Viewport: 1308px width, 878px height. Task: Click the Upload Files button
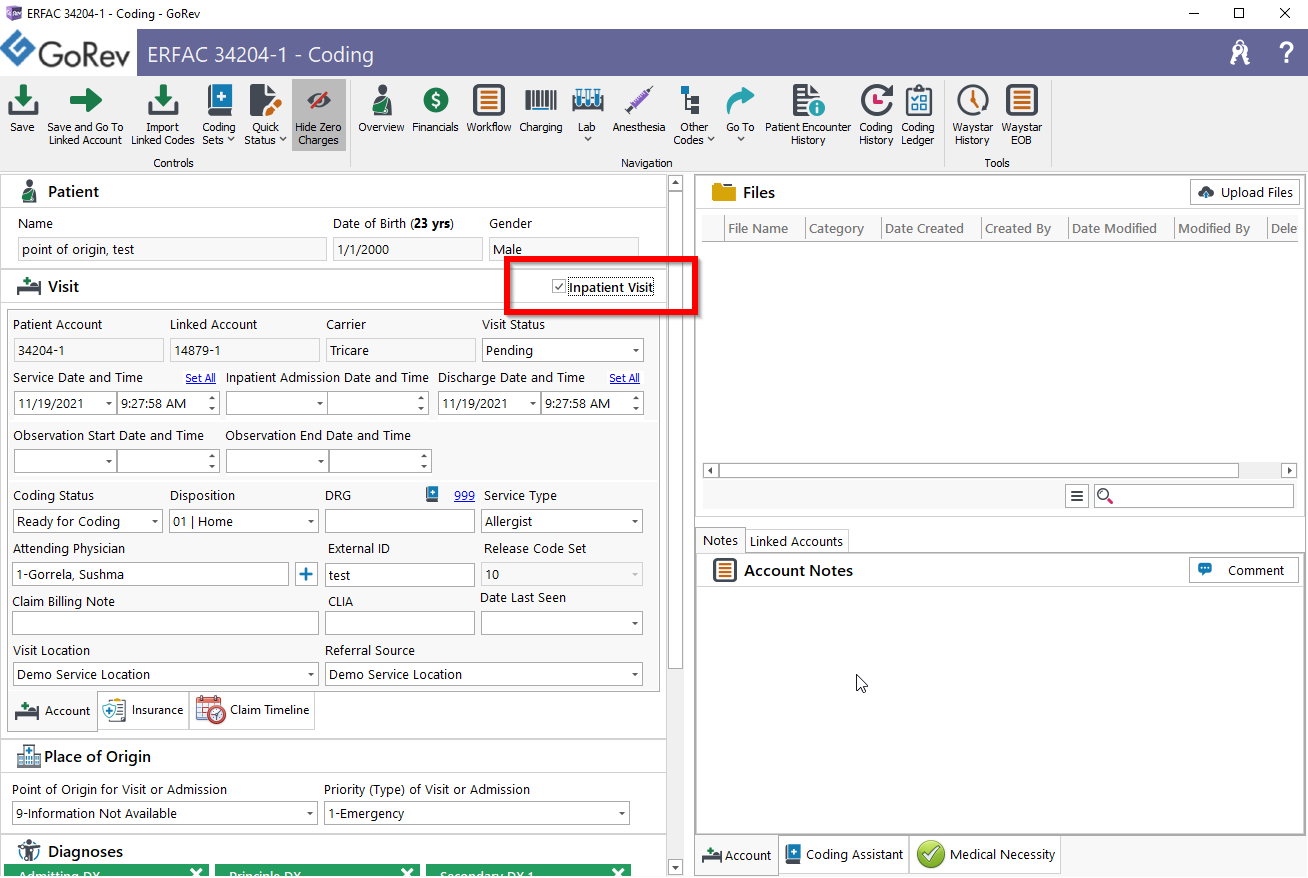1244,192
